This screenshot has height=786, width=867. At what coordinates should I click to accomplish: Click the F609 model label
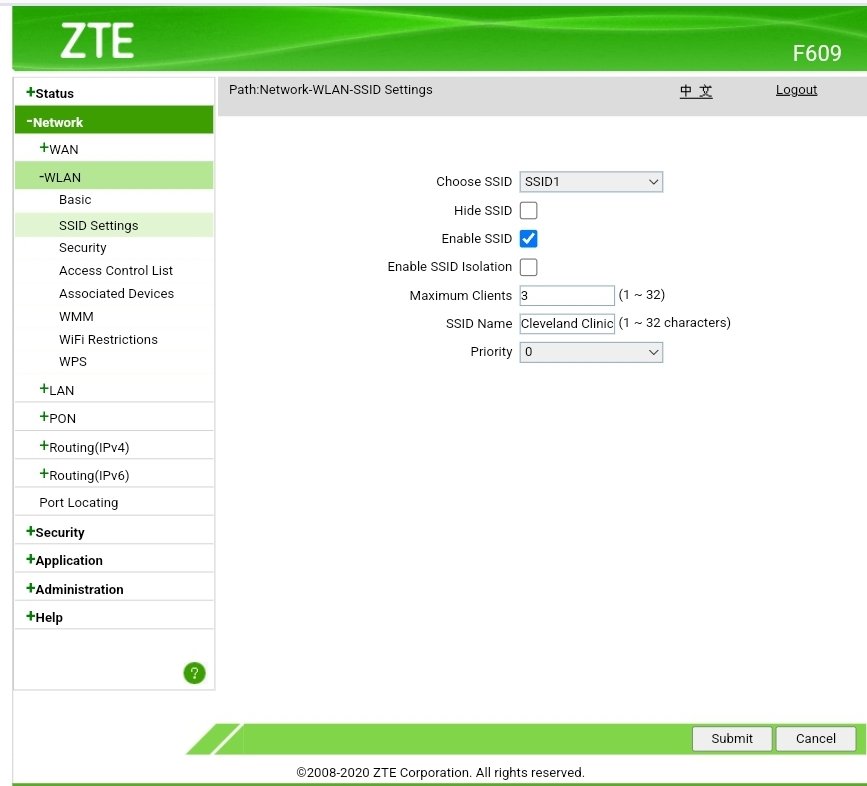(x=817, y=54)
